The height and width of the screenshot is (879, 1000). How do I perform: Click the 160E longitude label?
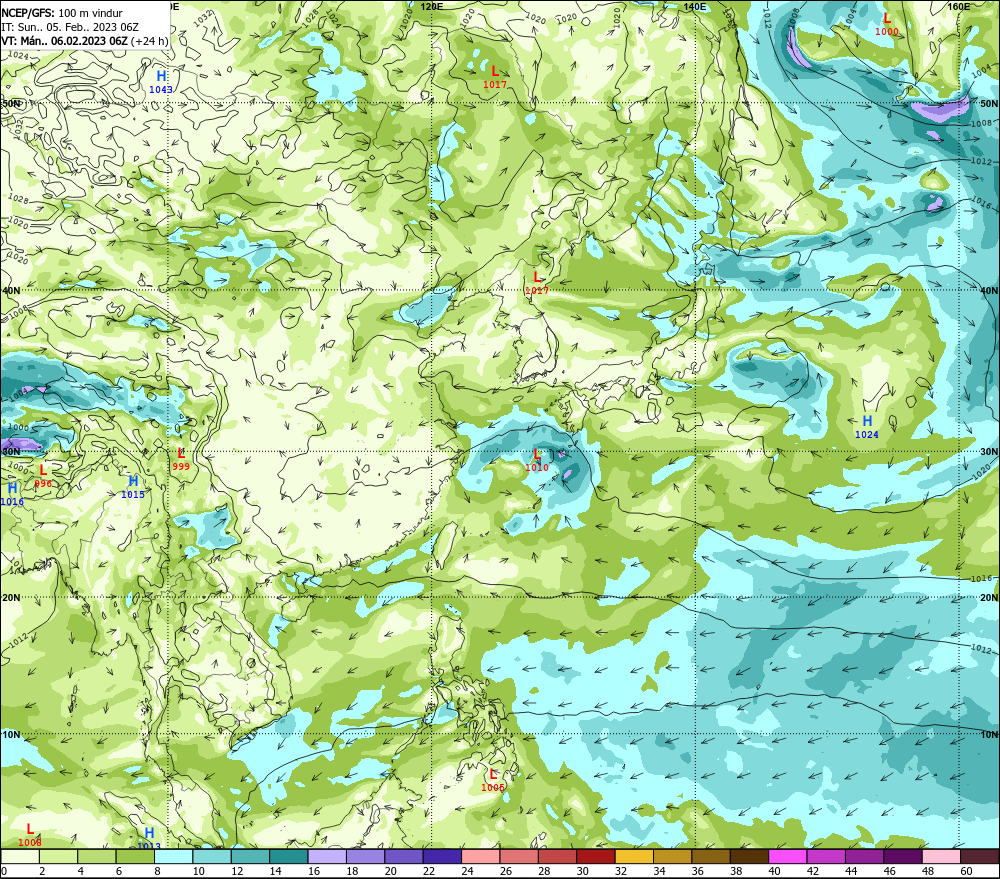(959, 6)
